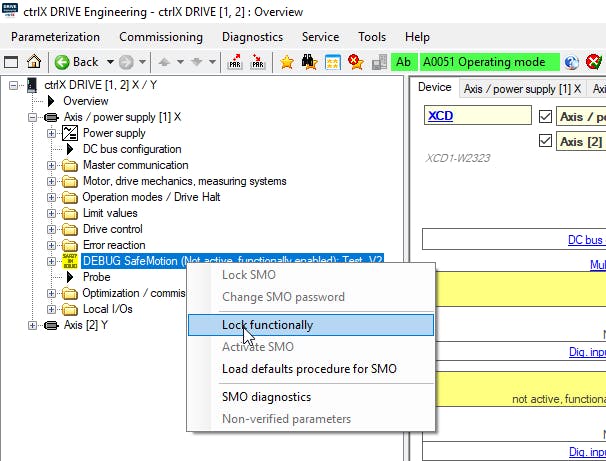Expand Optimization / commissioning folder
This screenshot has width=606, height=461.
coord(51,293)
